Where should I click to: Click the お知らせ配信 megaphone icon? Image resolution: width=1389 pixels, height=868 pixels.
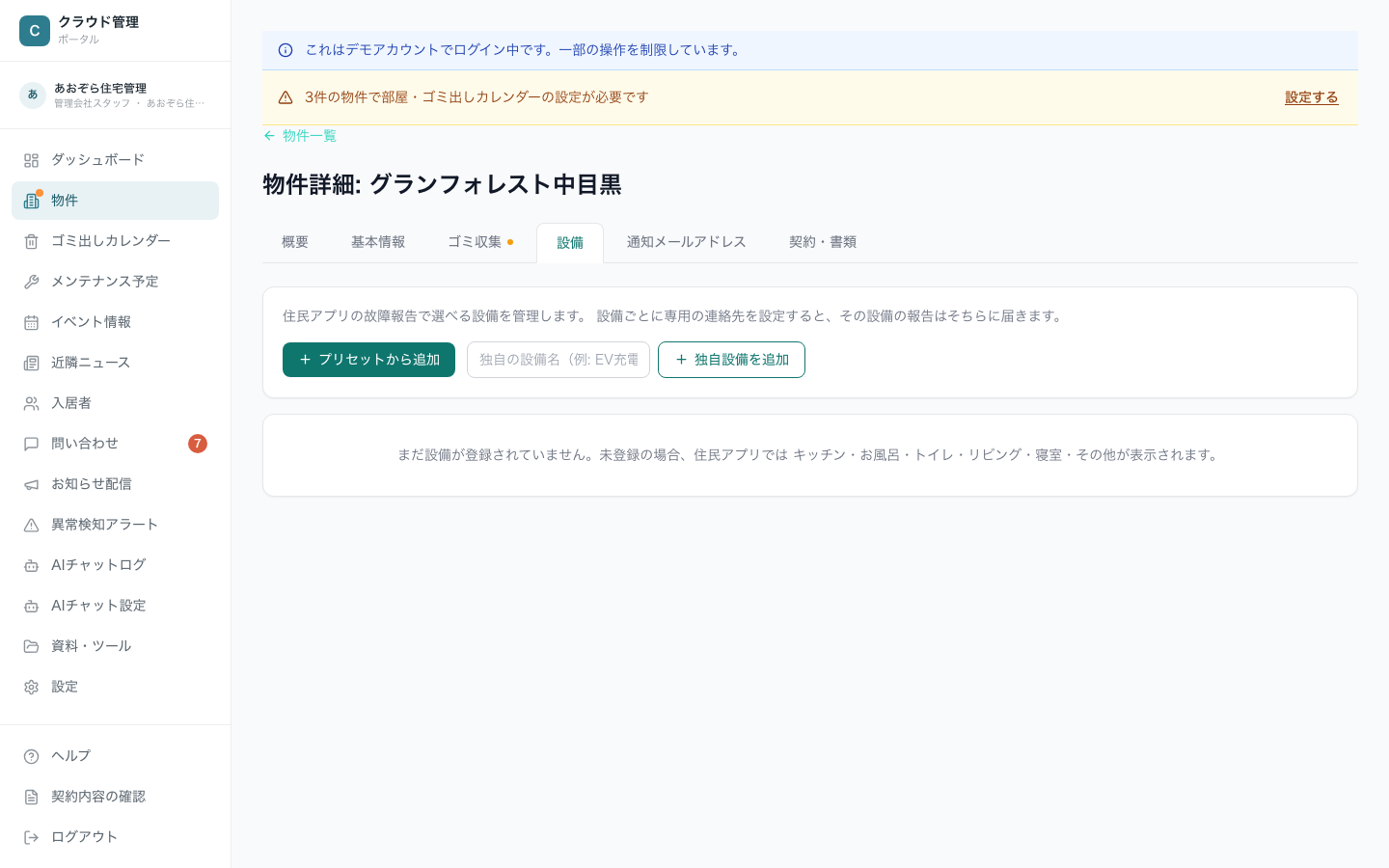31,484
